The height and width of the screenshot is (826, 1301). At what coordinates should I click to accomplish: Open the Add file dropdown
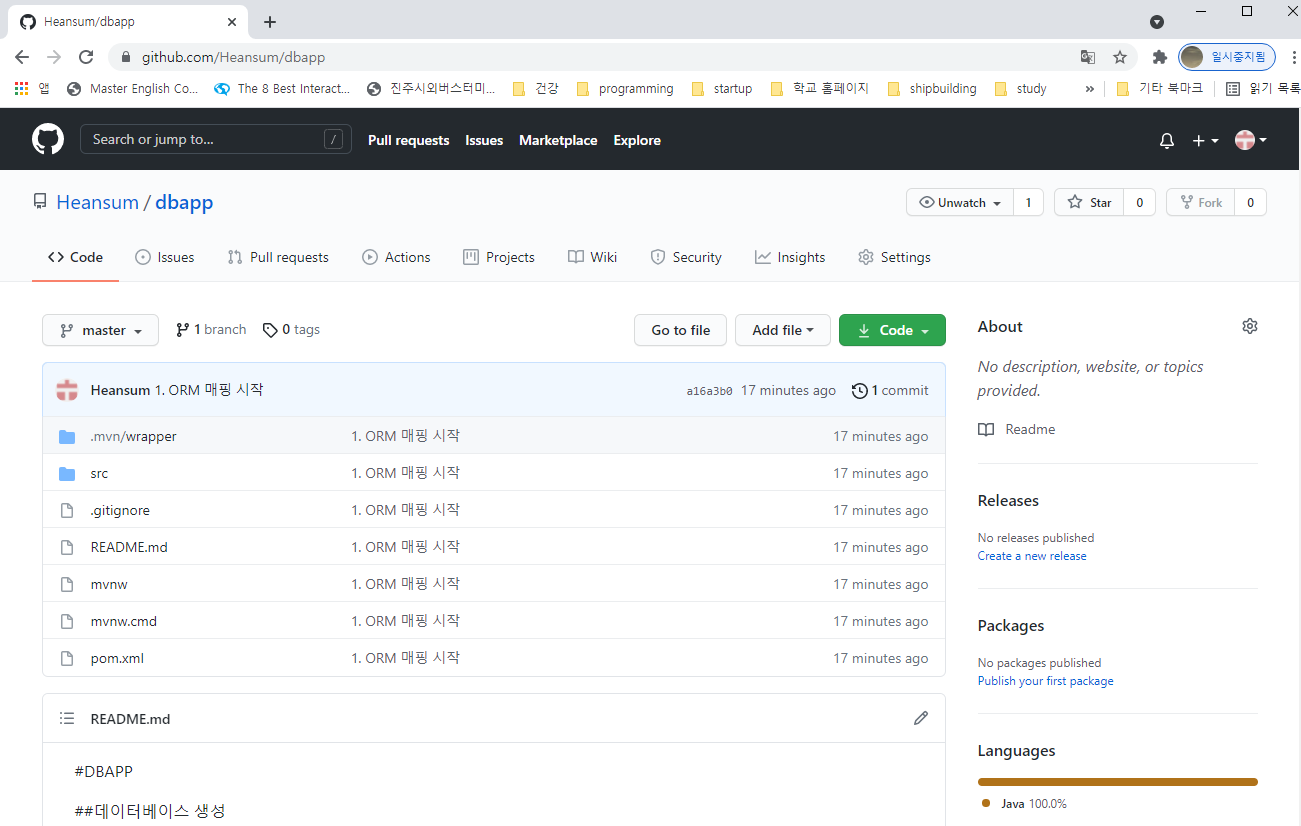point(783,330)
